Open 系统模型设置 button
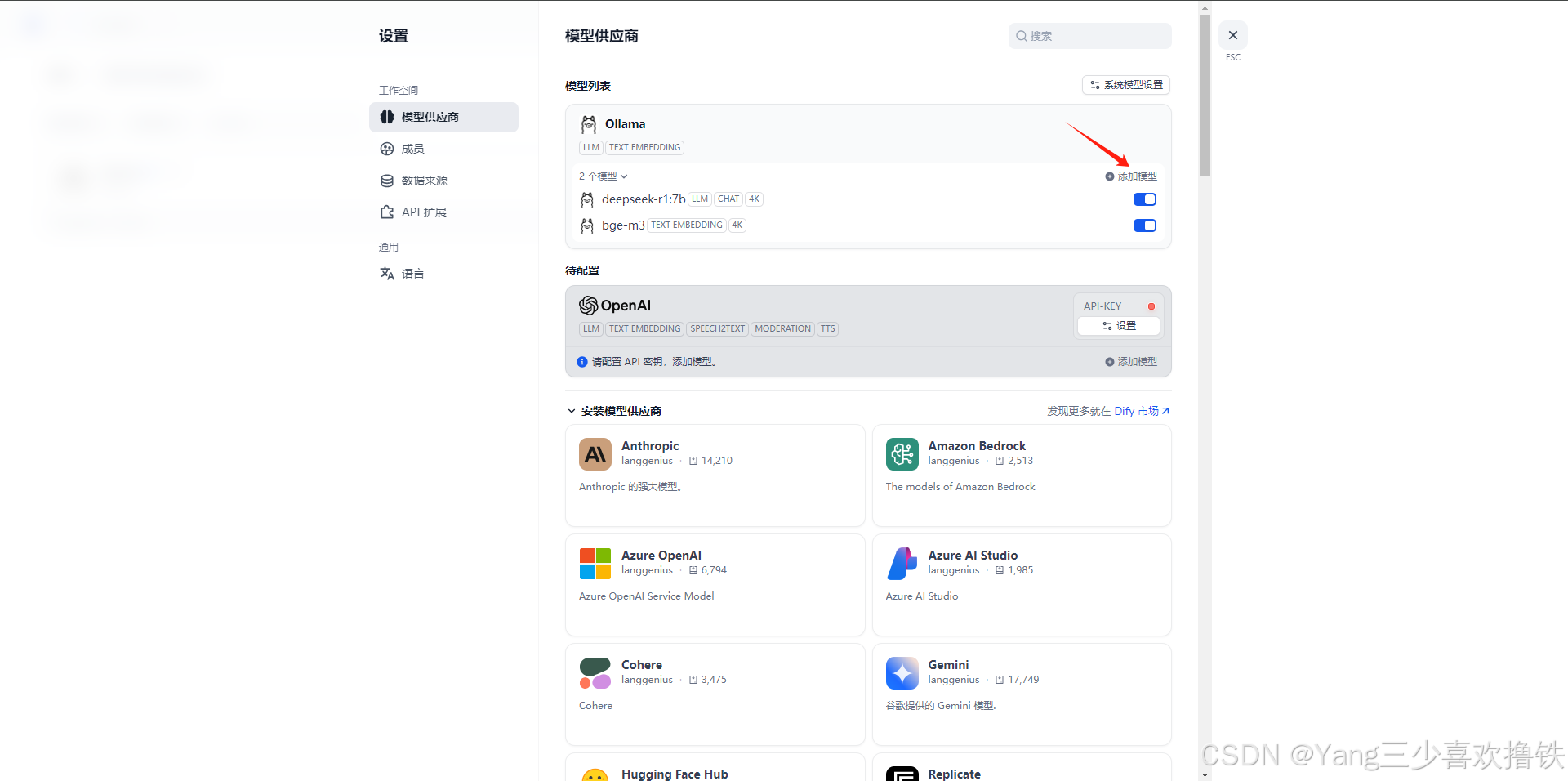This screenshot has width=1568, height=781. coord(1126,85)
